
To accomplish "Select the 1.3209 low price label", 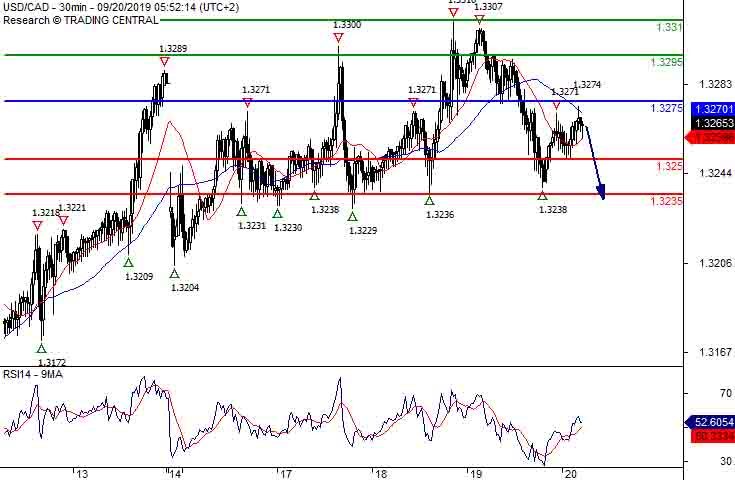I will point(139,277).
